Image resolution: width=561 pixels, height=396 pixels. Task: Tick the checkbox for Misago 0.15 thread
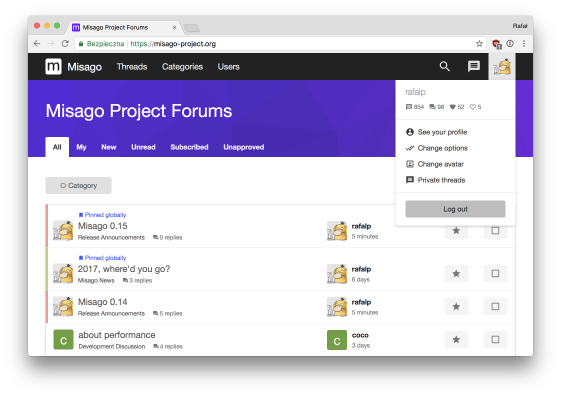[495, 231]
